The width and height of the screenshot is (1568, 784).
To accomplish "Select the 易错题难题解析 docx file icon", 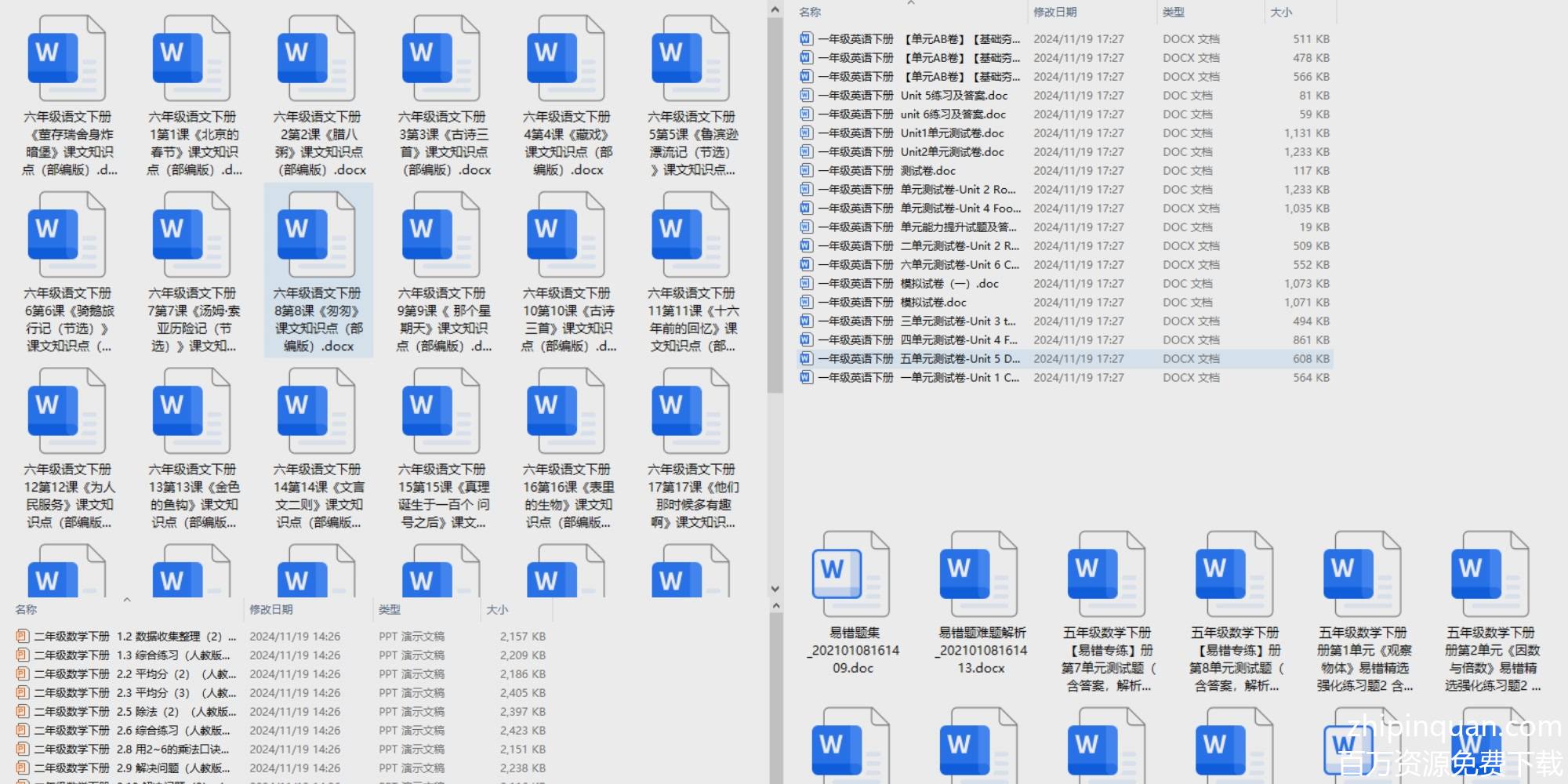I will pos(982,574).
